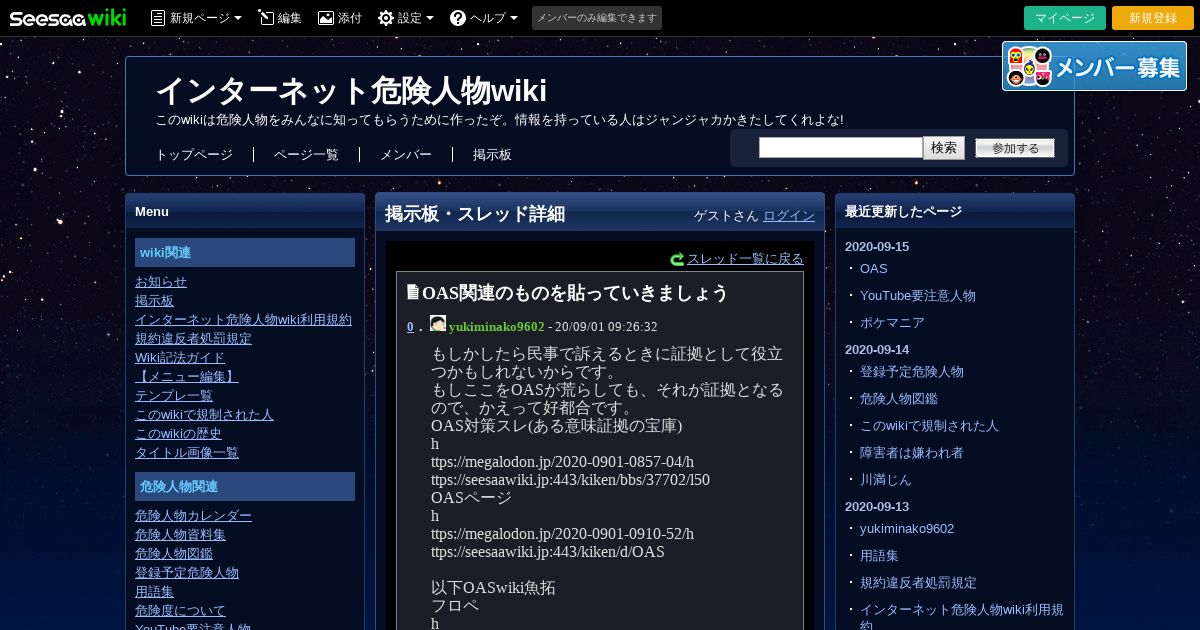
Task: Open このwikiの歴史 link
Action: pos(178,434)
